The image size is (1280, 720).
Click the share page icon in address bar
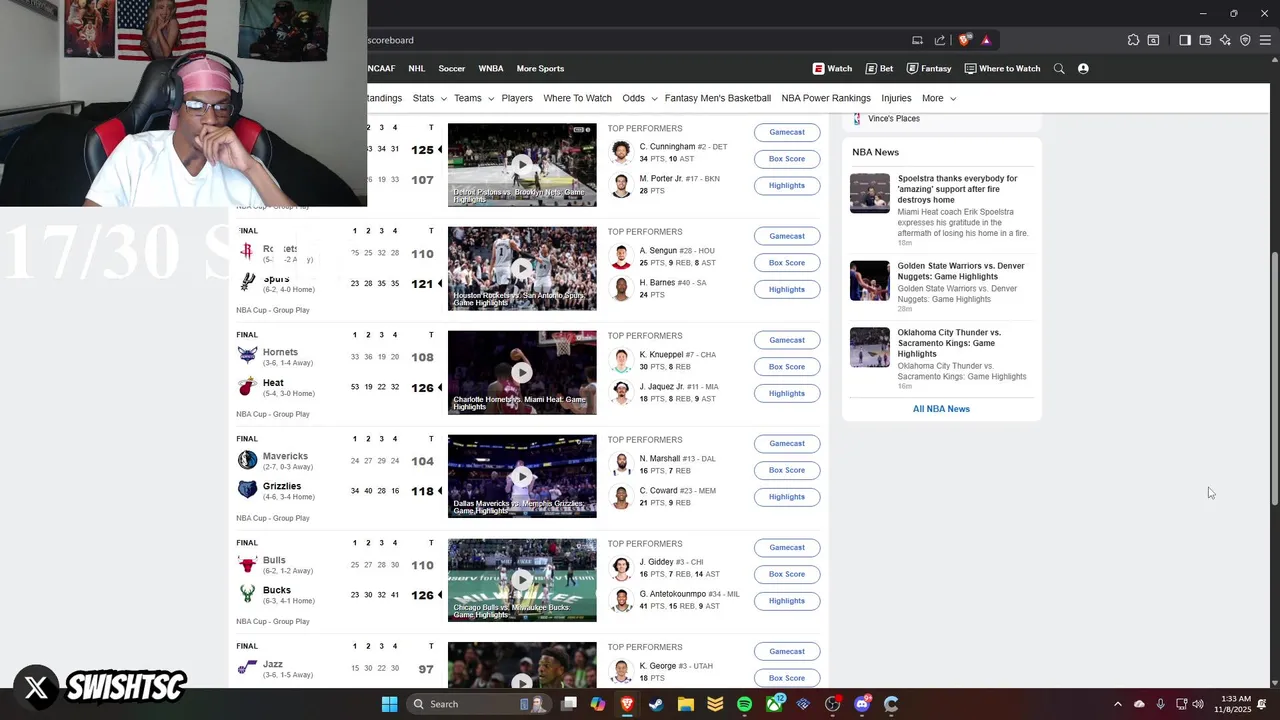point(940,40)
